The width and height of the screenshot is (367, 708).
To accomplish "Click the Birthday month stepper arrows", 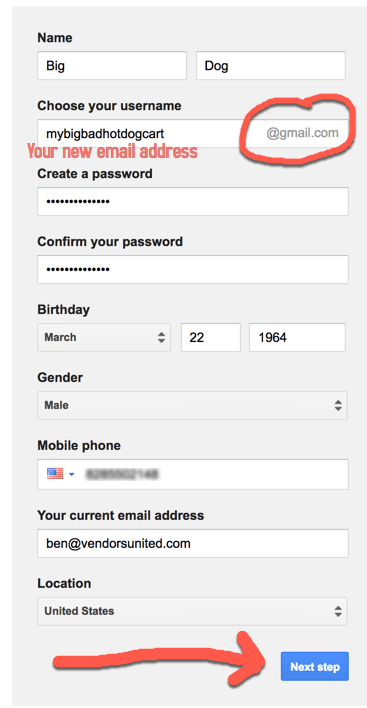I will click(x=161, y=337).
